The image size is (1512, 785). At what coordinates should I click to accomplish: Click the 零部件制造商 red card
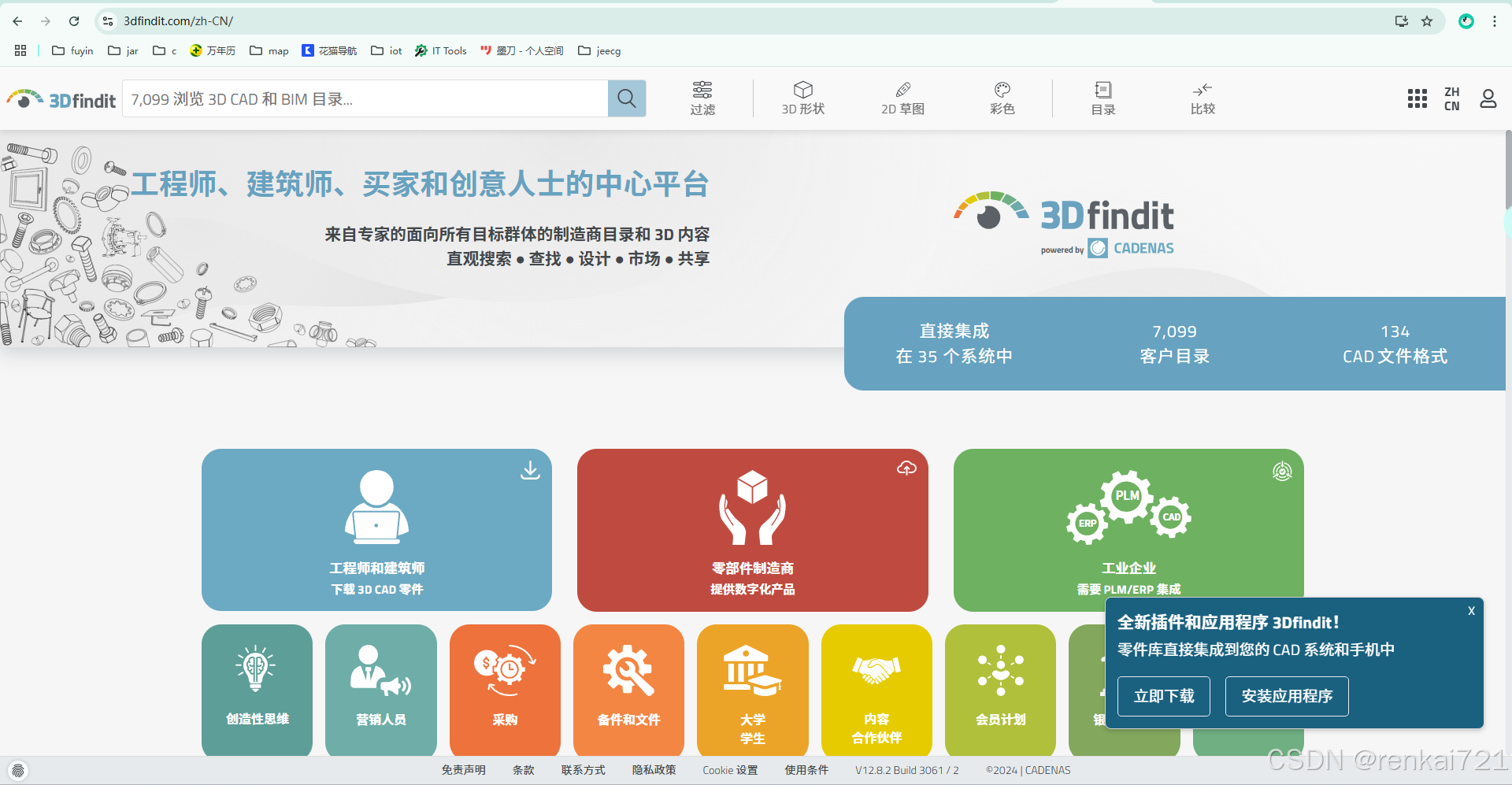[752, 530]
